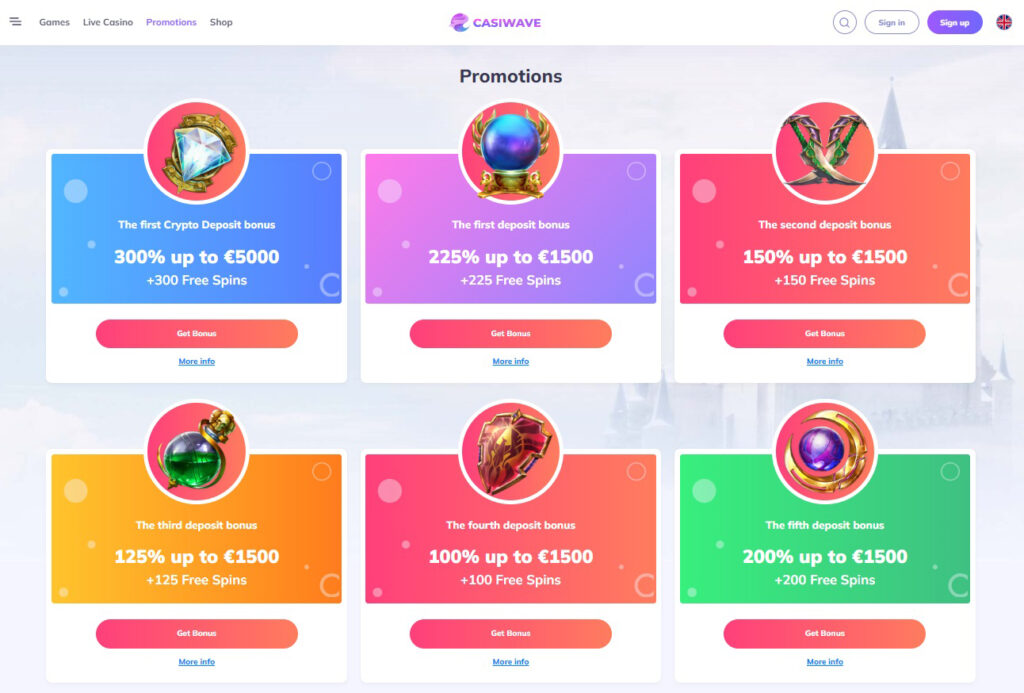Open the Shop menu item
This screenshot has height=693, width=1024.
221,22
